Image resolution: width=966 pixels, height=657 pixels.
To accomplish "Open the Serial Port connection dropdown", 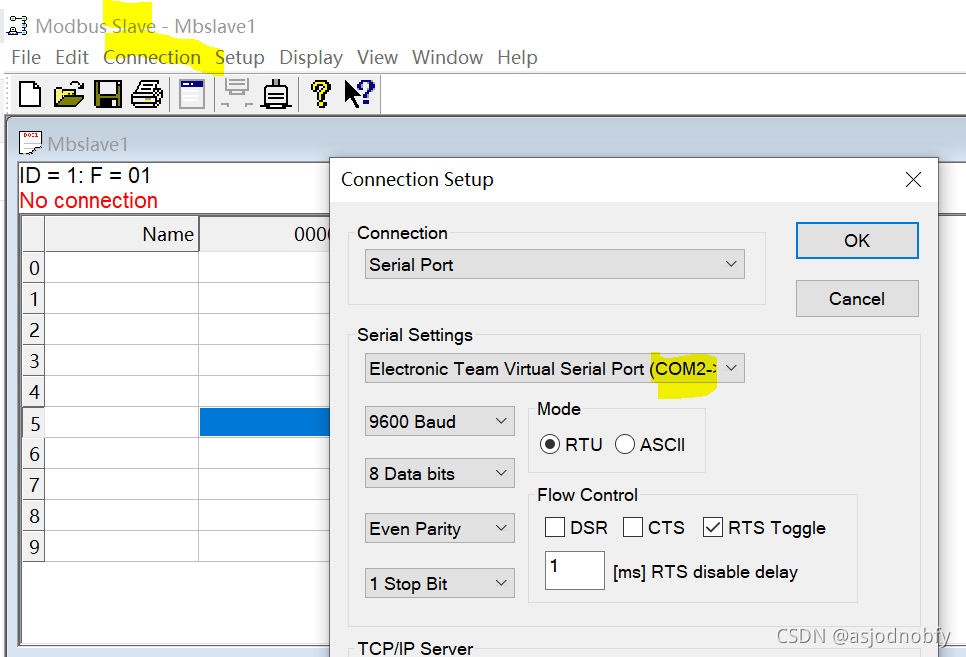I will pyautogui.click(x=554, y=264).
